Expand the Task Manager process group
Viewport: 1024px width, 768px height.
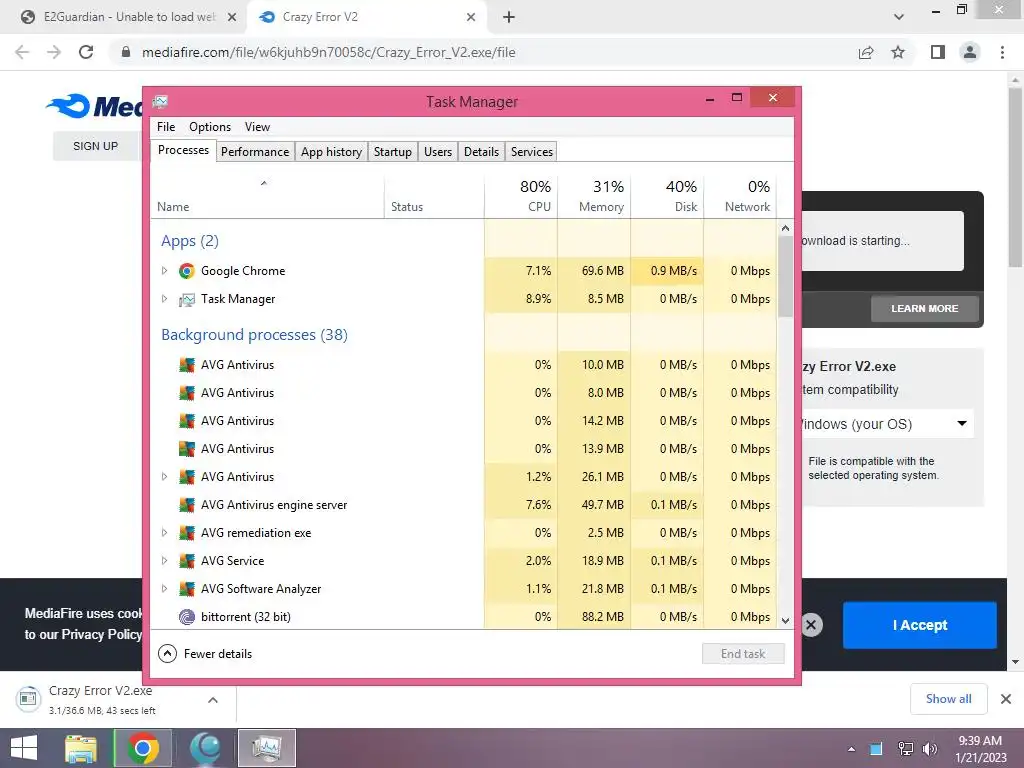pos(165,298)
